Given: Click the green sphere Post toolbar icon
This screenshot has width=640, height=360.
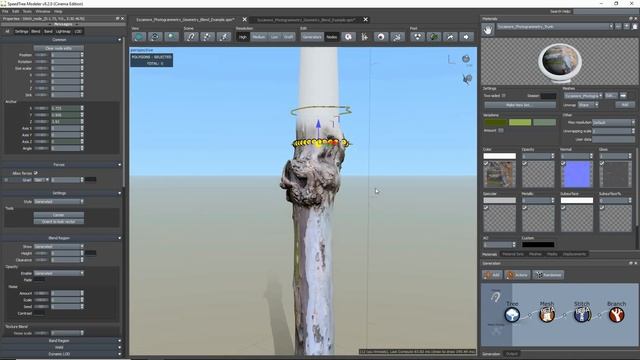Looking at the screenshot, I should pyautogui.click(x=433, y=37).
